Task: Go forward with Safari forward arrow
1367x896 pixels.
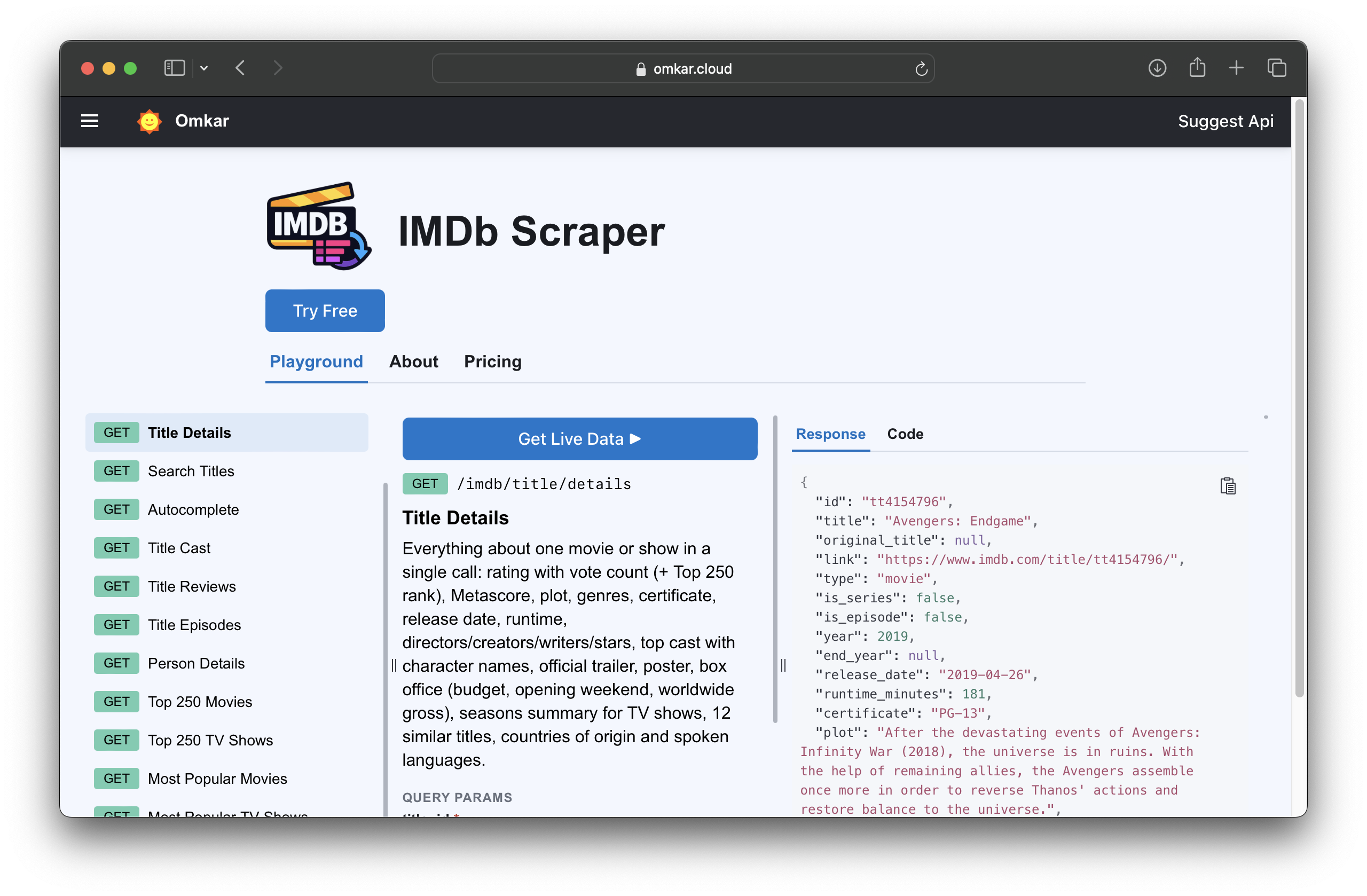Action: tap(278, 68)
